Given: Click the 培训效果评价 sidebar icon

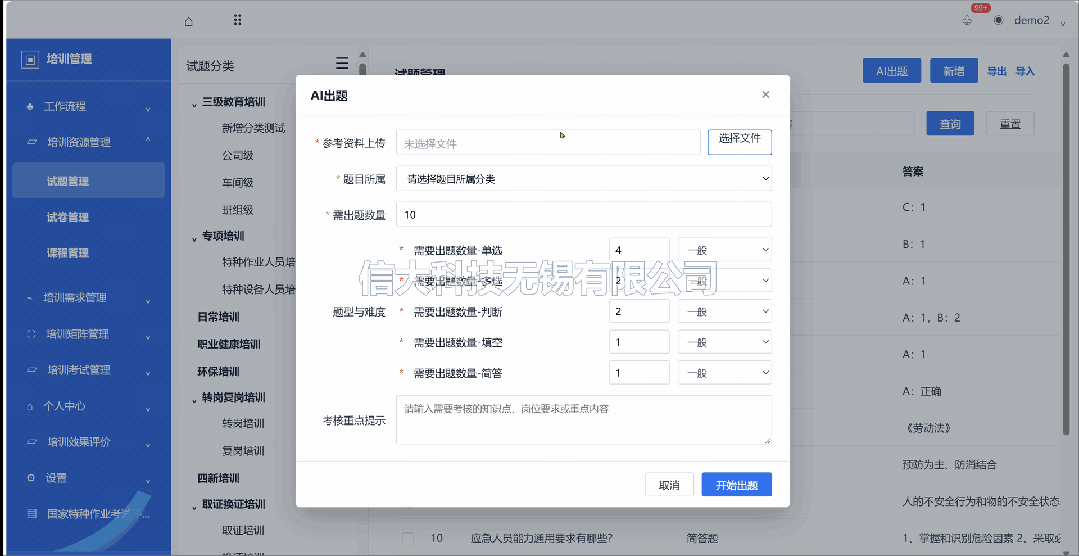Looking at the screenshot, I should (x=31, y=442).
